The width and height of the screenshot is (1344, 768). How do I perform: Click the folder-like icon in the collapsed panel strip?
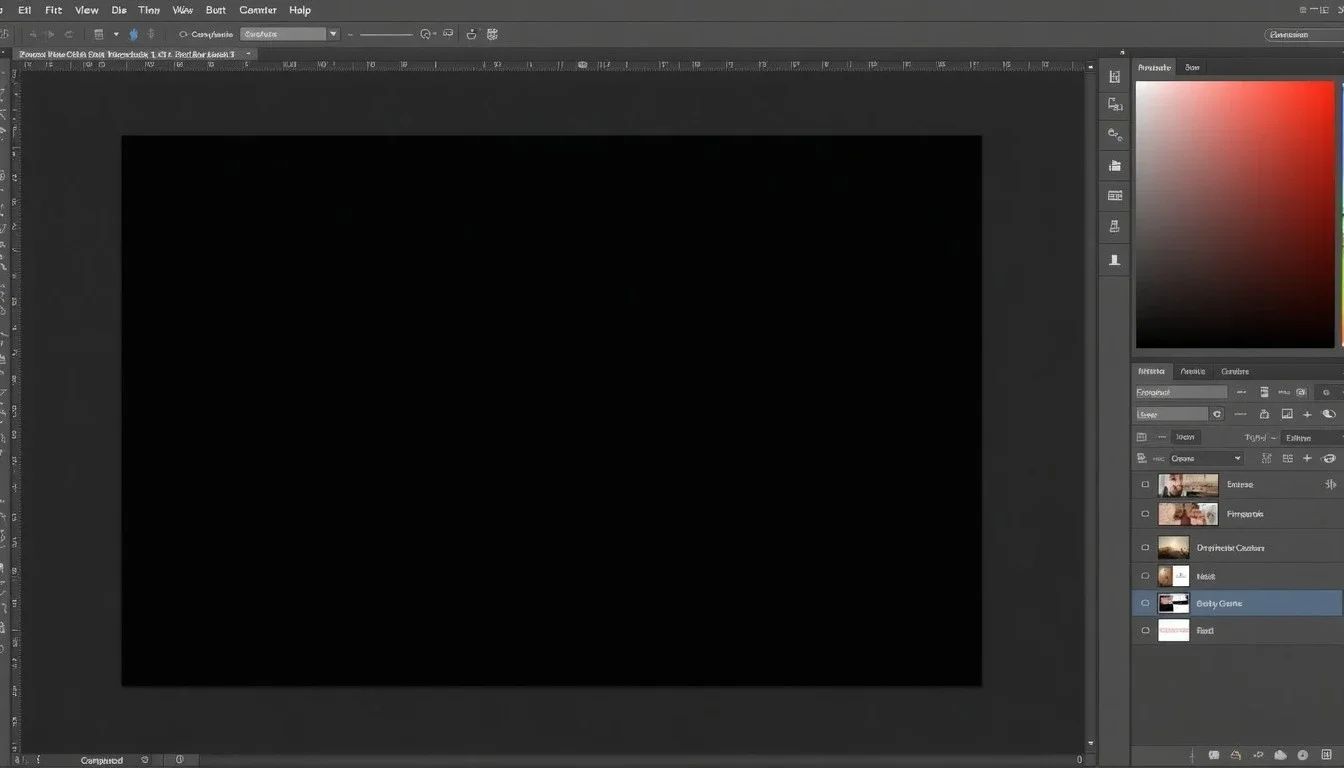tap(1115, 165)
